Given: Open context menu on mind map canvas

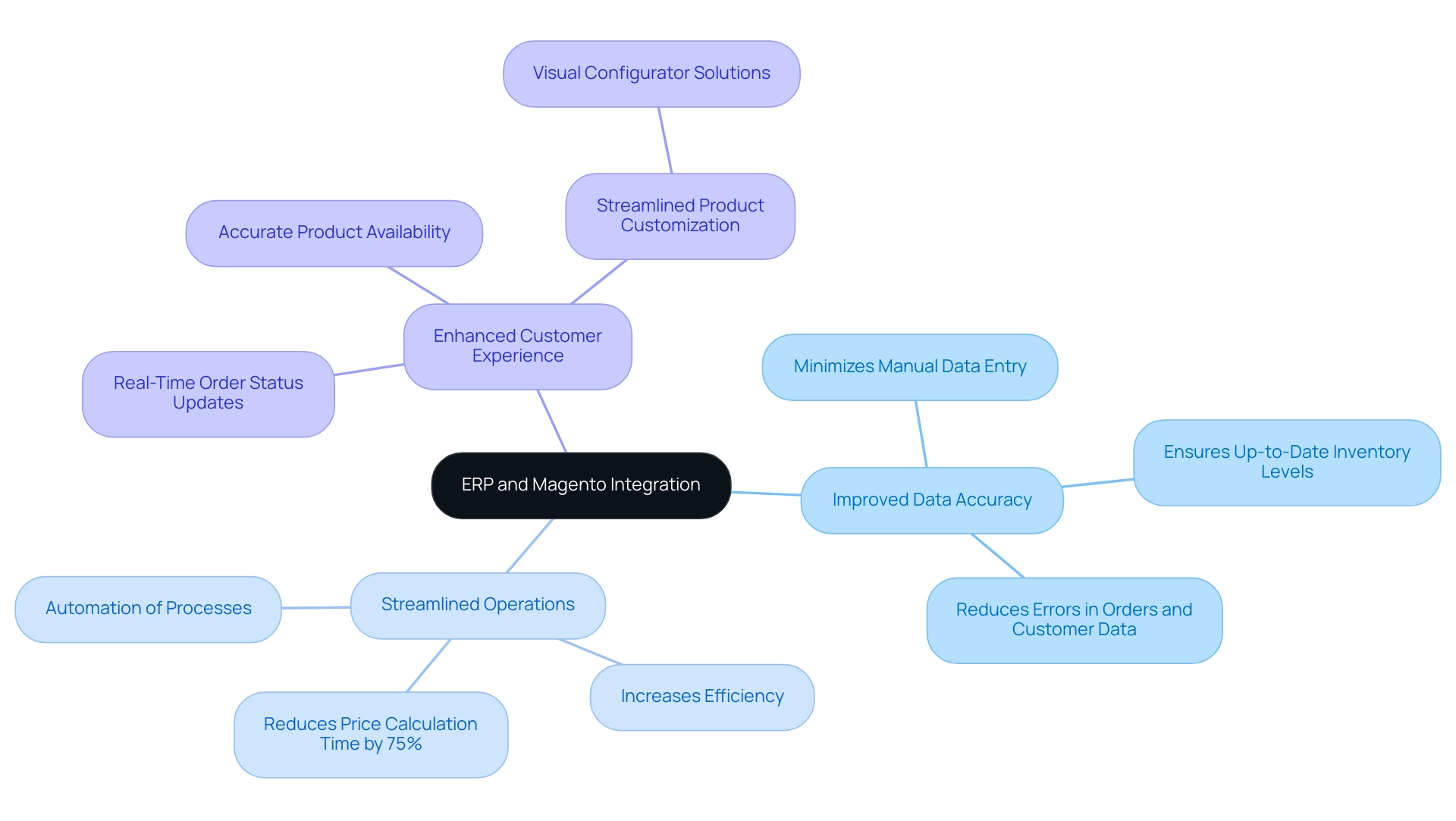Looking at the screenshot, I should click(728, 410).
